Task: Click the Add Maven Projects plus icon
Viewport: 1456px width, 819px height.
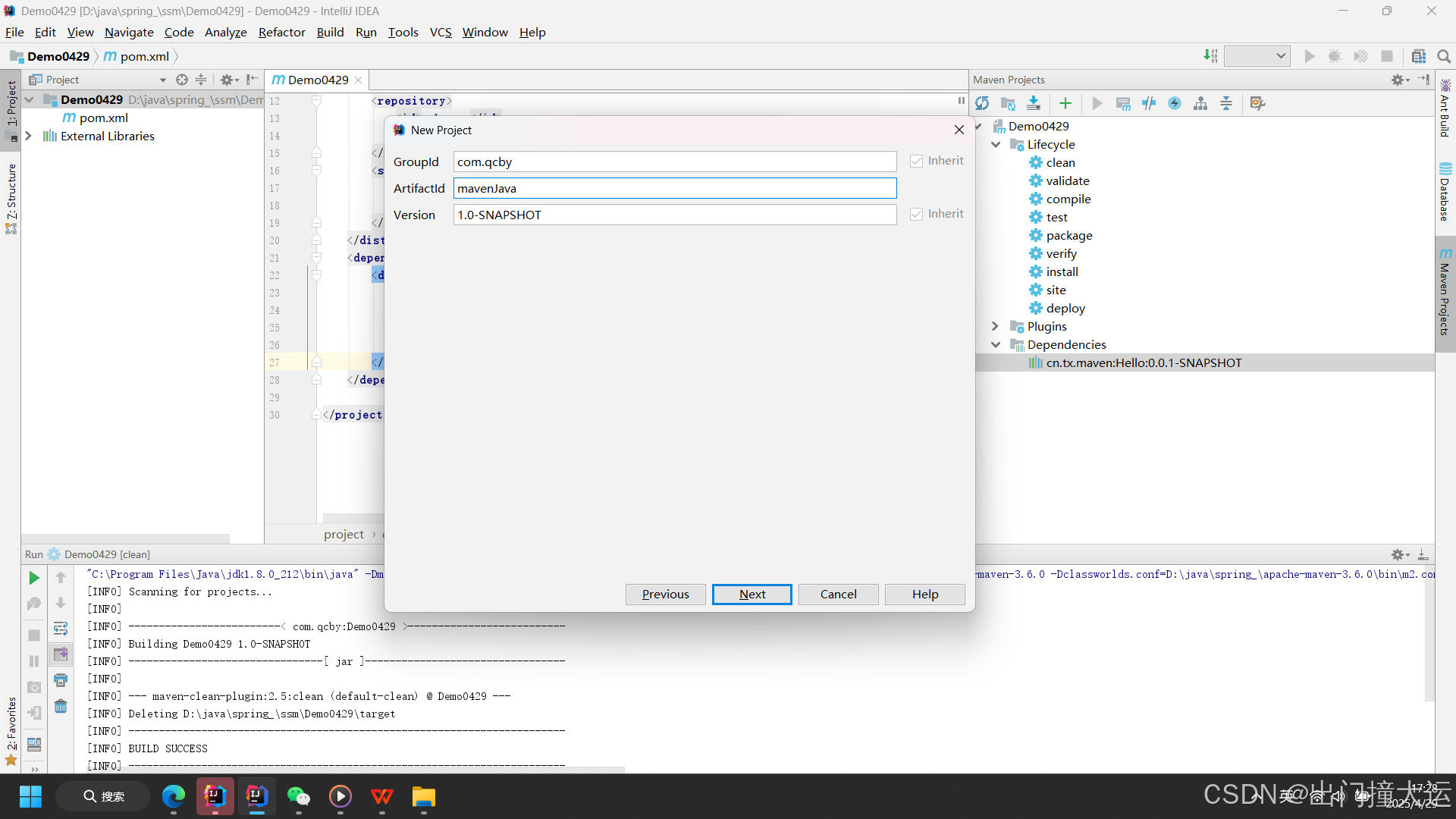Action: (x=1065, y=103)
